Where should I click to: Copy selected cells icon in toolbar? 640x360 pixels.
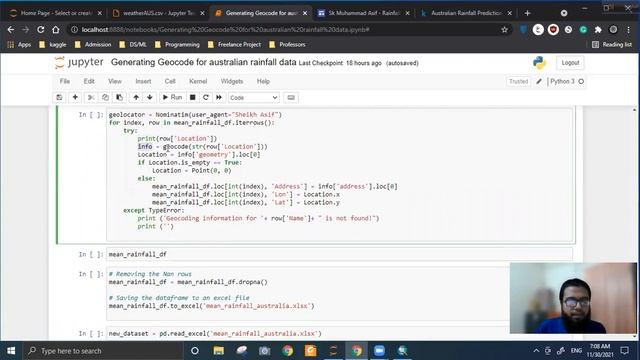105,98
